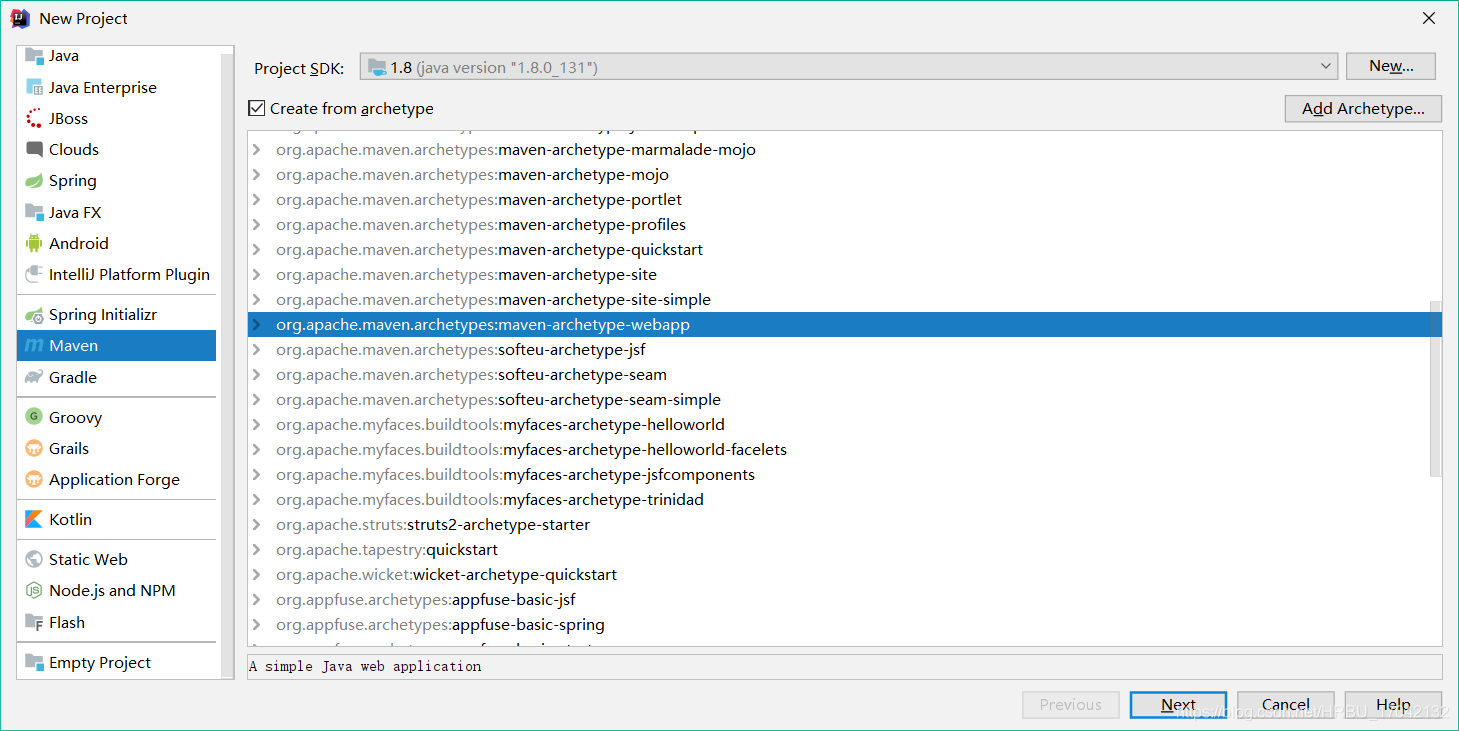Click the IntelliJ Platform Plugin icon
Image resolution: width=1459 pixels, height=731 pixels.
(35, 274)
